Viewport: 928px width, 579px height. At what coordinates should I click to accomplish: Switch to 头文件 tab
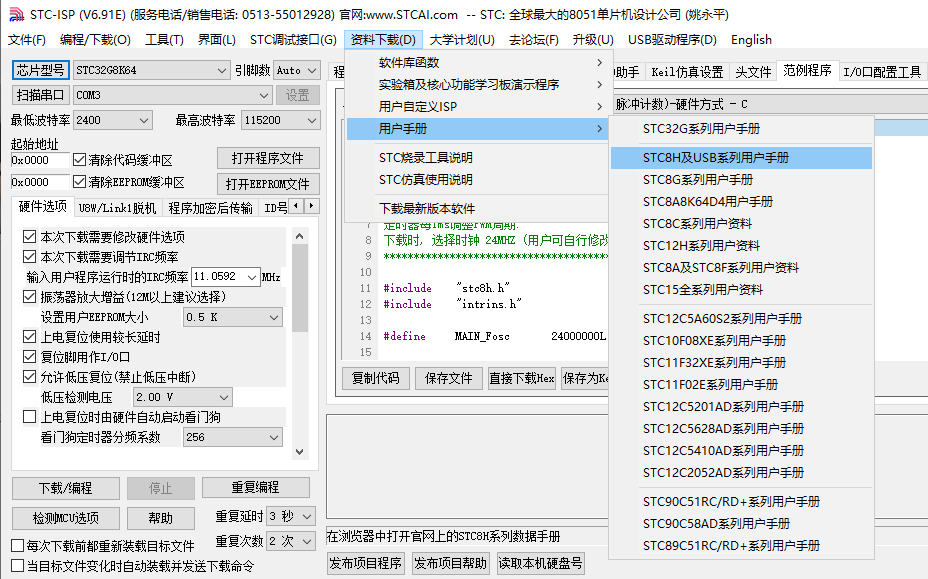pos(753,72)
